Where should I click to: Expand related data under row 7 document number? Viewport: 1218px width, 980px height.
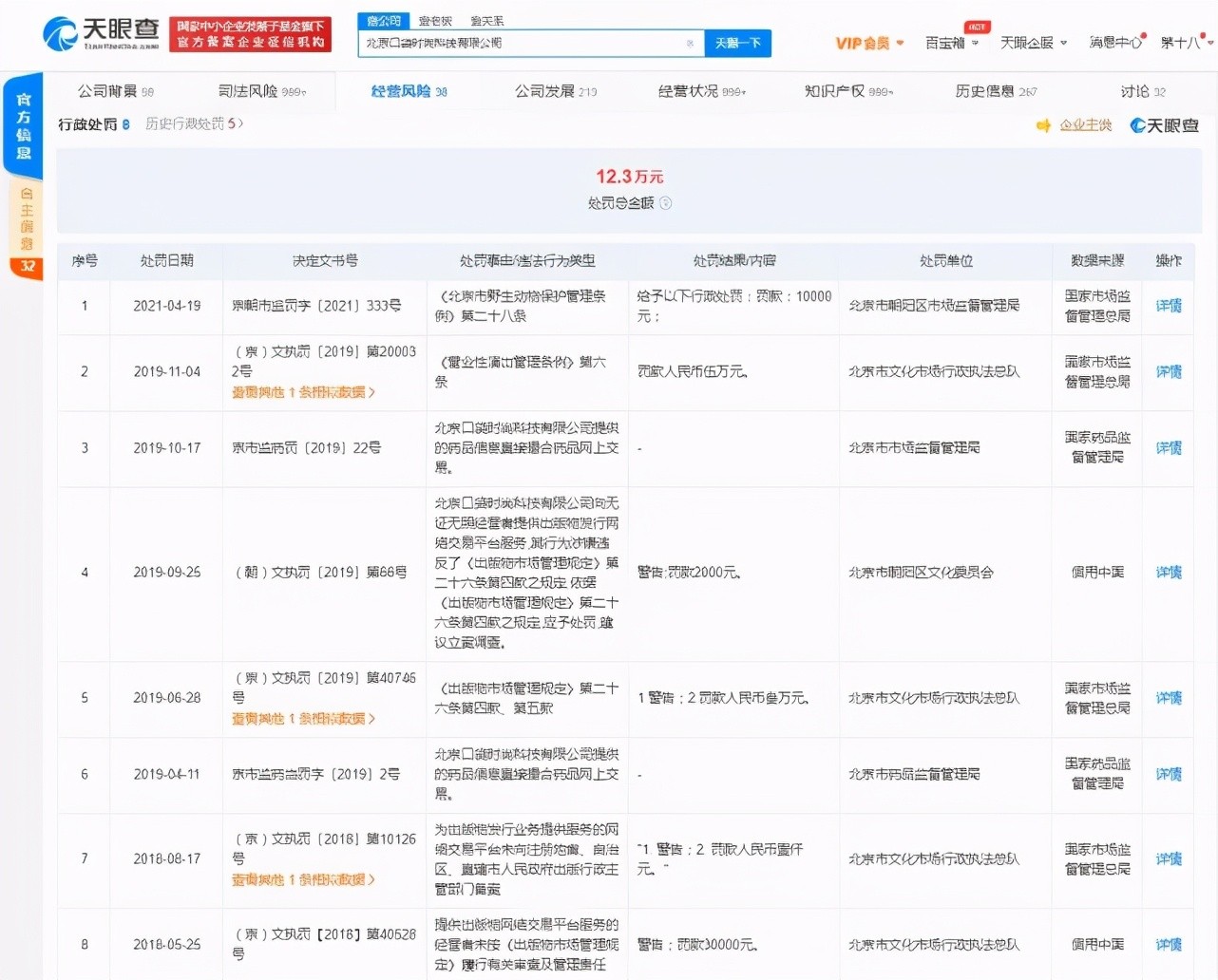tap(303, 879)
